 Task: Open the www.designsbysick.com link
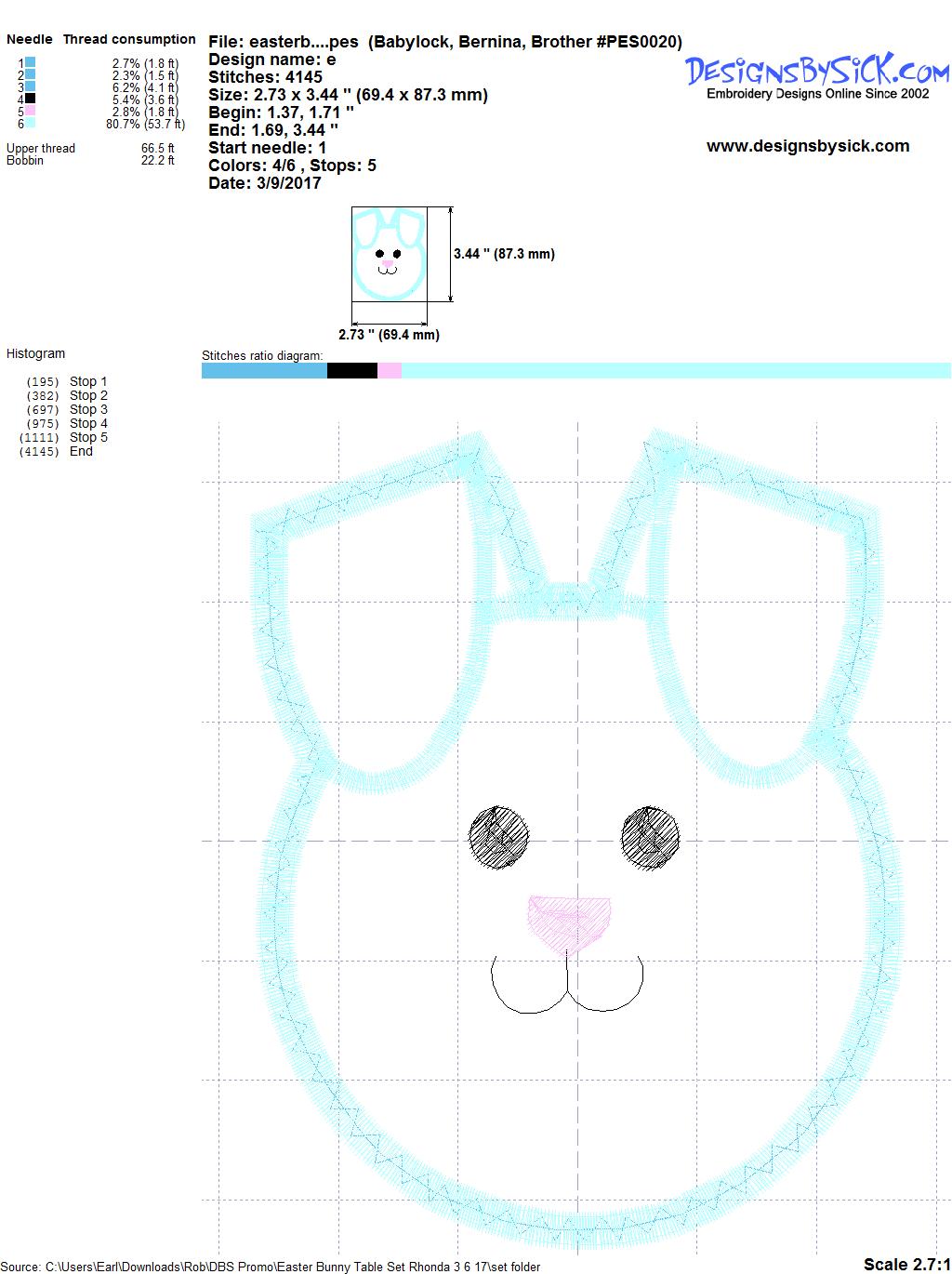tap(807, 146)
